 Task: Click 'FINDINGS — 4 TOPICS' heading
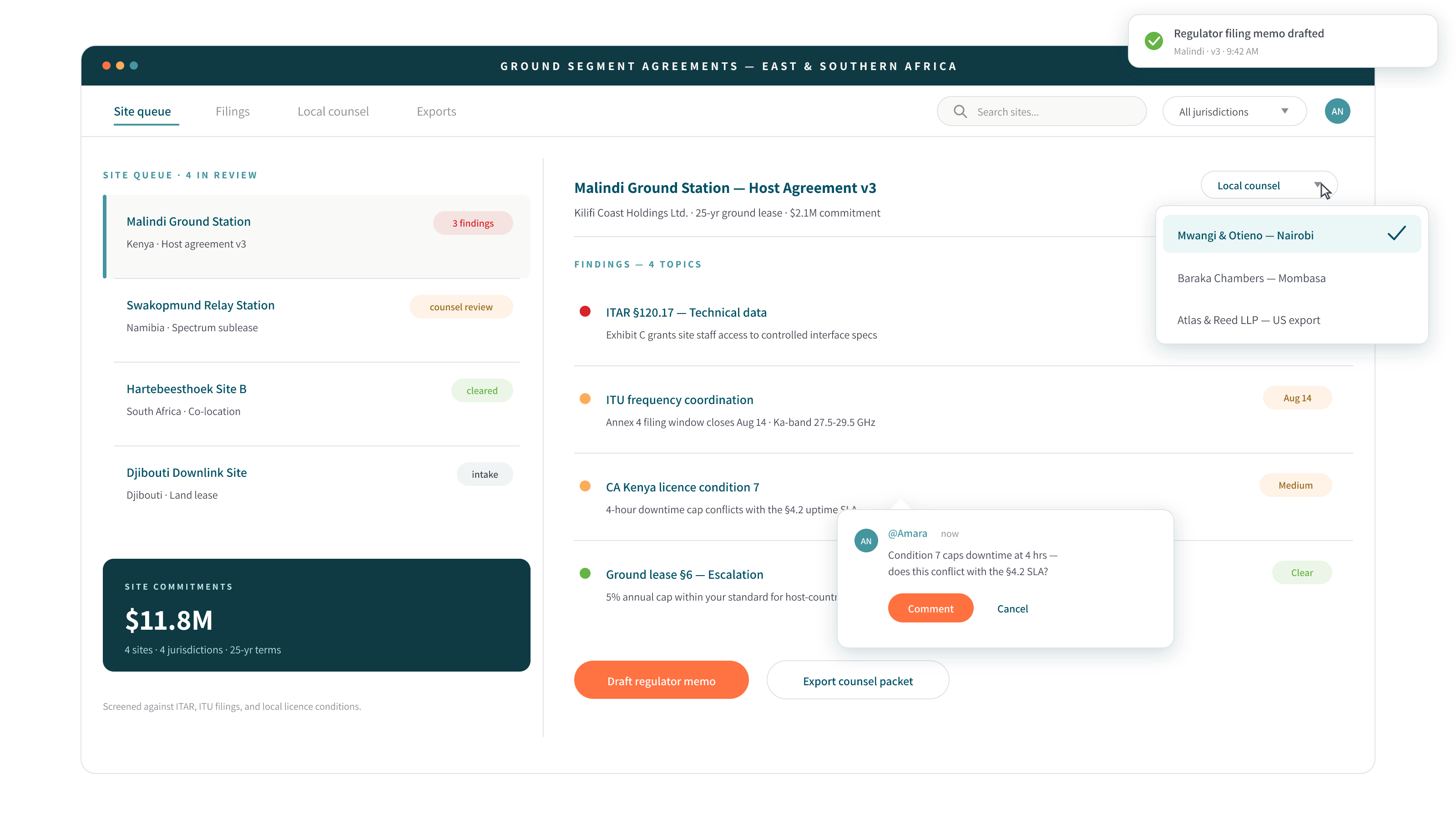637,264
